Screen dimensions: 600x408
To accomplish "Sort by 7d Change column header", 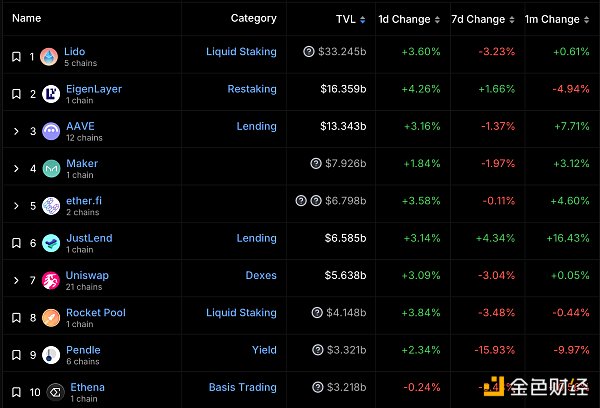I will [x=477, y=19].
